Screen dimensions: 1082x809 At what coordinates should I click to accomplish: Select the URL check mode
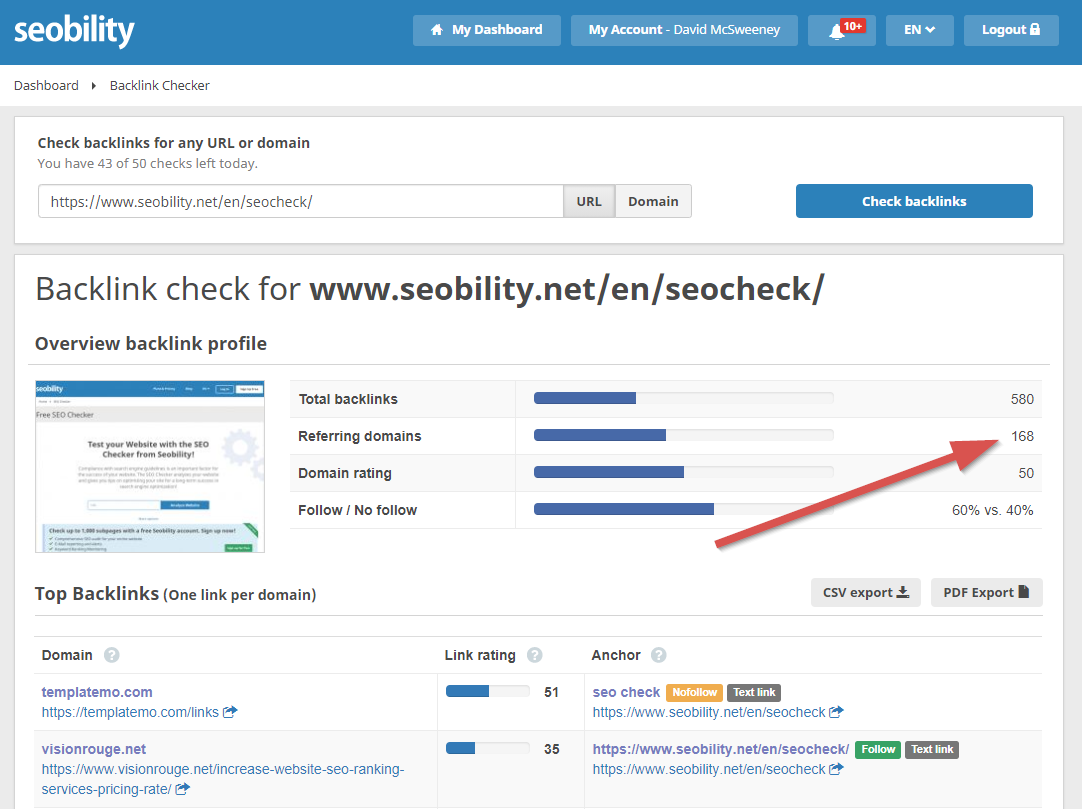coord(588,200)
